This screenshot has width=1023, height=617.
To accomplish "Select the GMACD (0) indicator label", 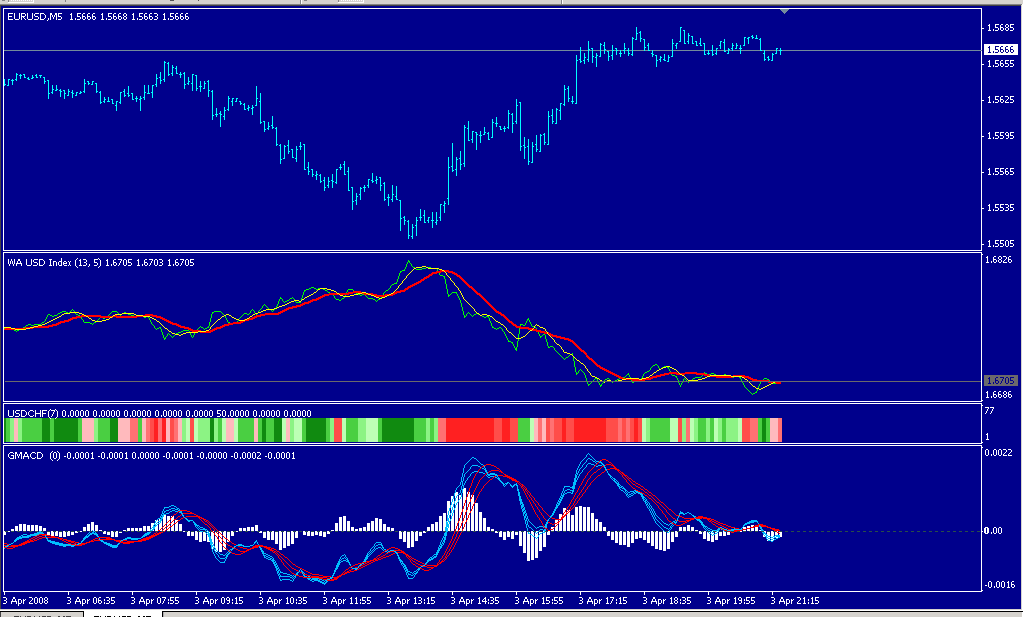I will tap(34, 456).
